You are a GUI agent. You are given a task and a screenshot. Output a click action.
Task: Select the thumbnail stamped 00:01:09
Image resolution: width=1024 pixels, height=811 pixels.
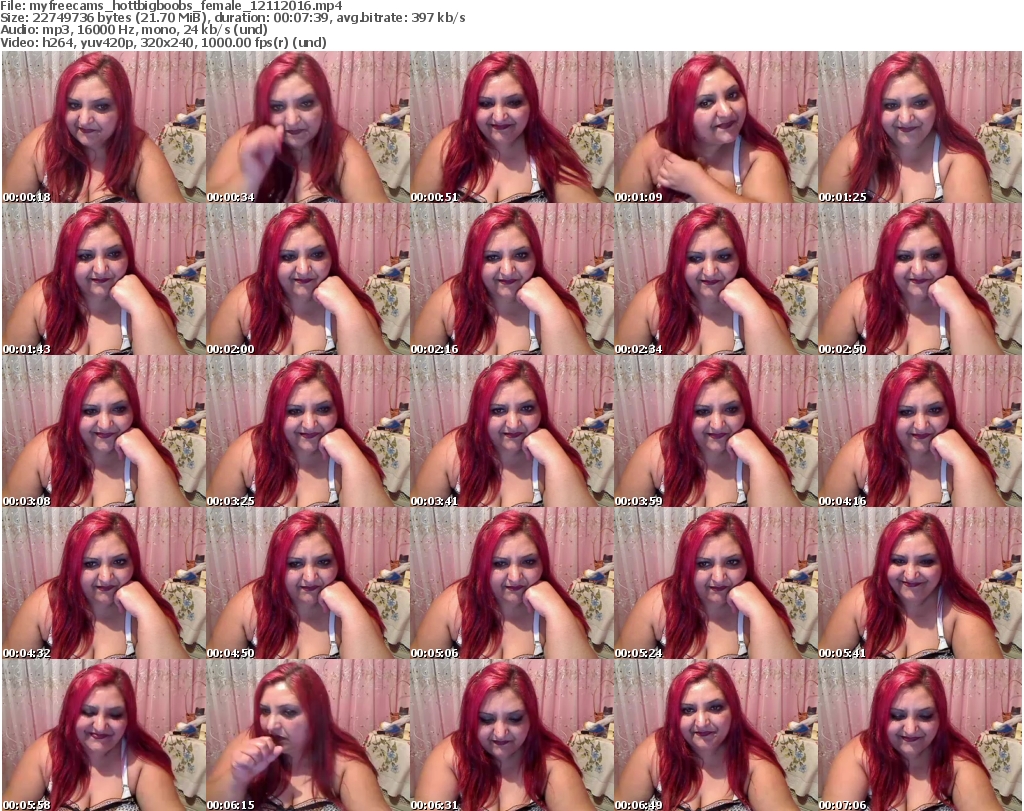click(716, 127)
